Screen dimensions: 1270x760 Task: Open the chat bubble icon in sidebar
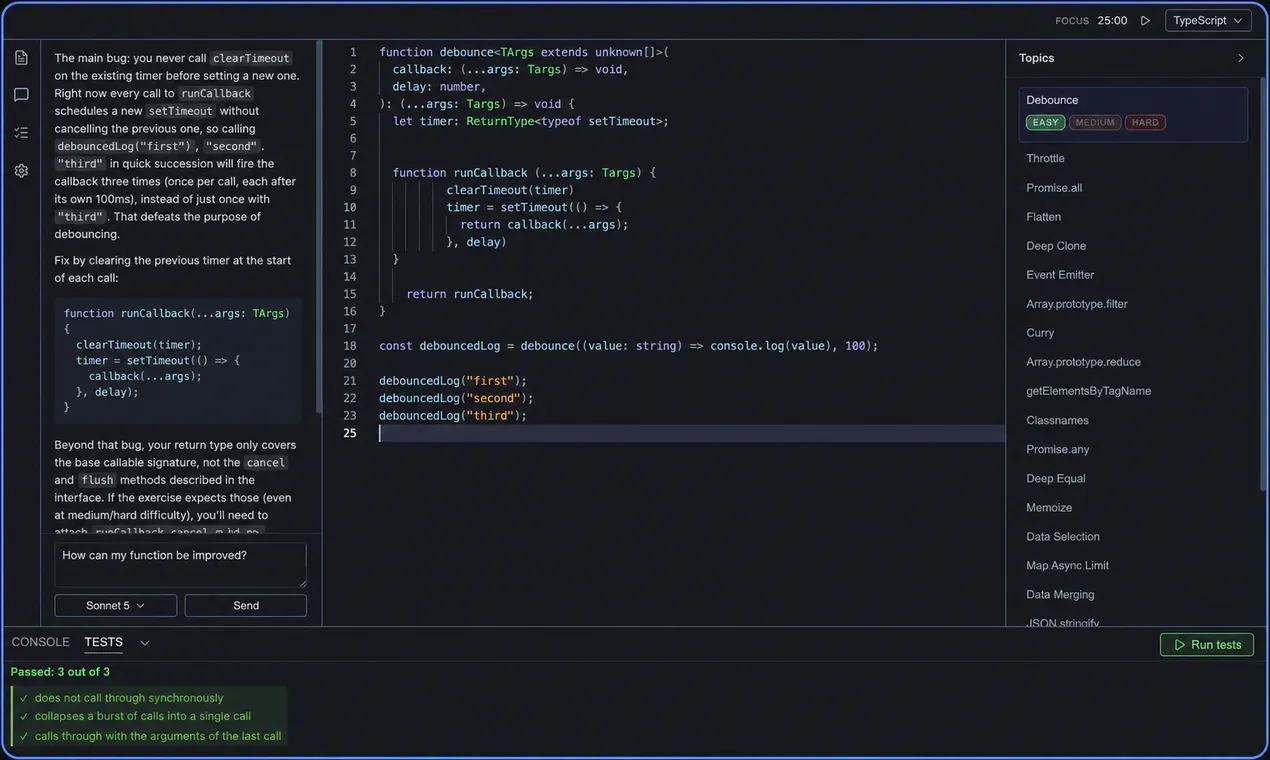tap(21, 95)
